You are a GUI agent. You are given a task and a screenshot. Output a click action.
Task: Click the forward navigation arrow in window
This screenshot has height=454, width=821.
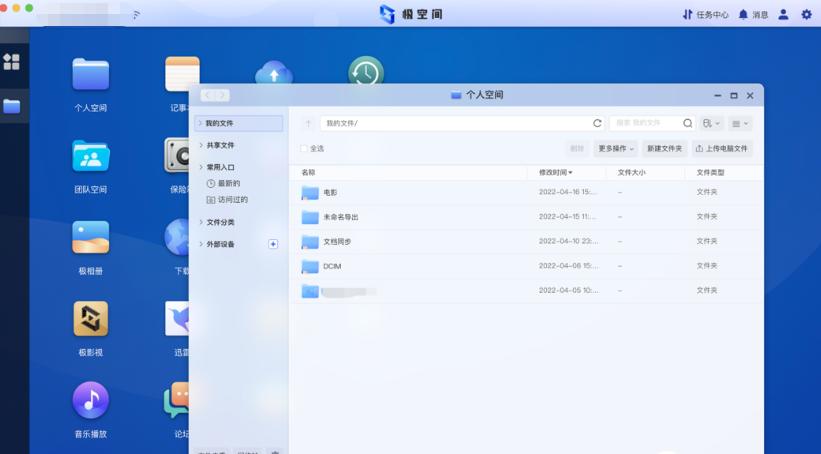click(222, 95)
